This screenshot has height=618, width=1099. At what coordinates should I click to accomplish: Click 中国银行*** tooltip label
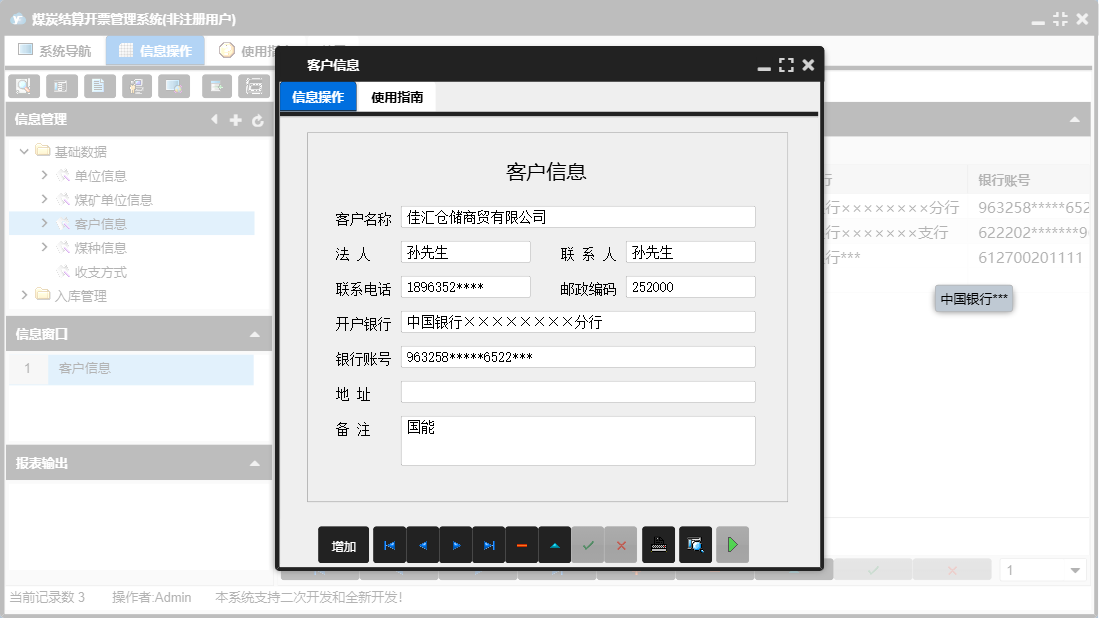974,299
